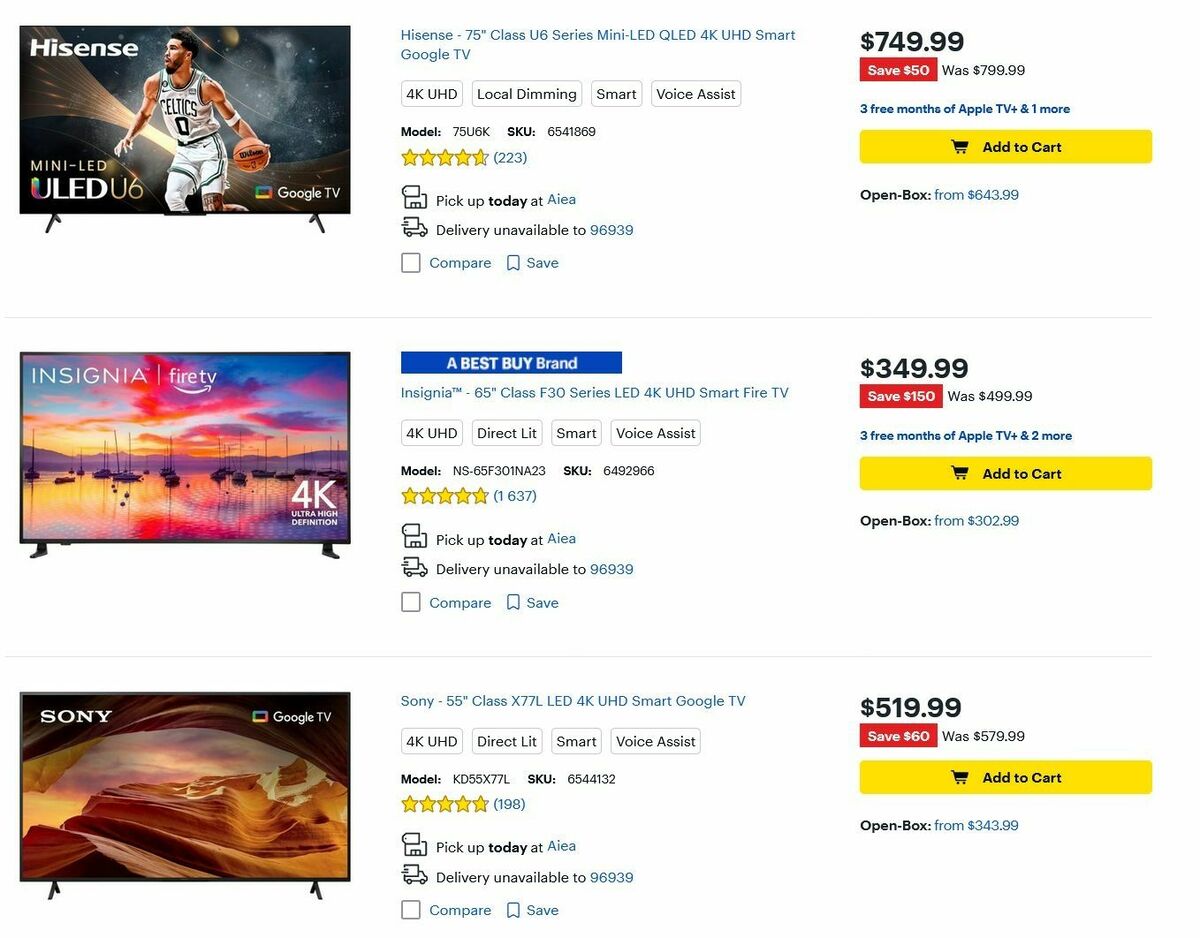Check the Compare box for the Insignia TV
Image resolution: width=1200 pixels, height=938 pixels.
410,602
